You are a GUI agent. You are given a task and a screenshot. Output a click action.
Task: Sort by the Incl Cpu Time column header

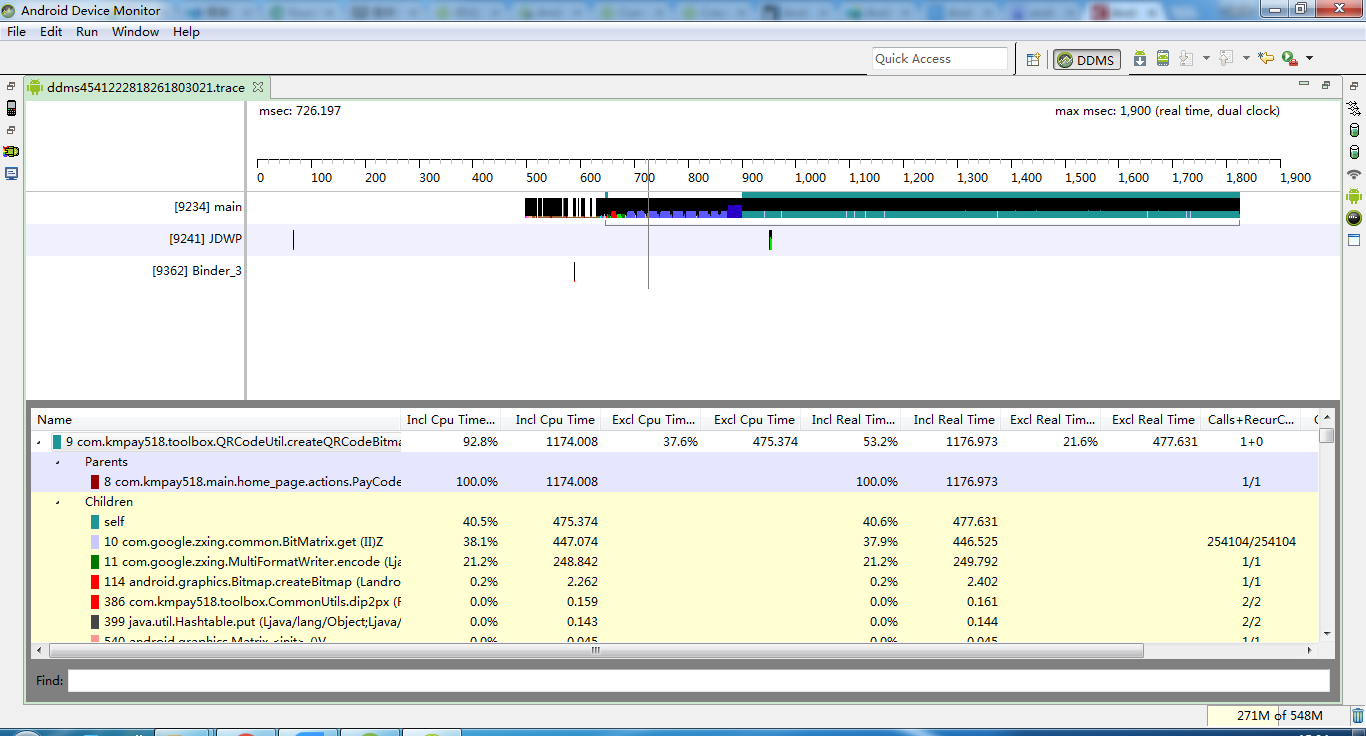554,420
